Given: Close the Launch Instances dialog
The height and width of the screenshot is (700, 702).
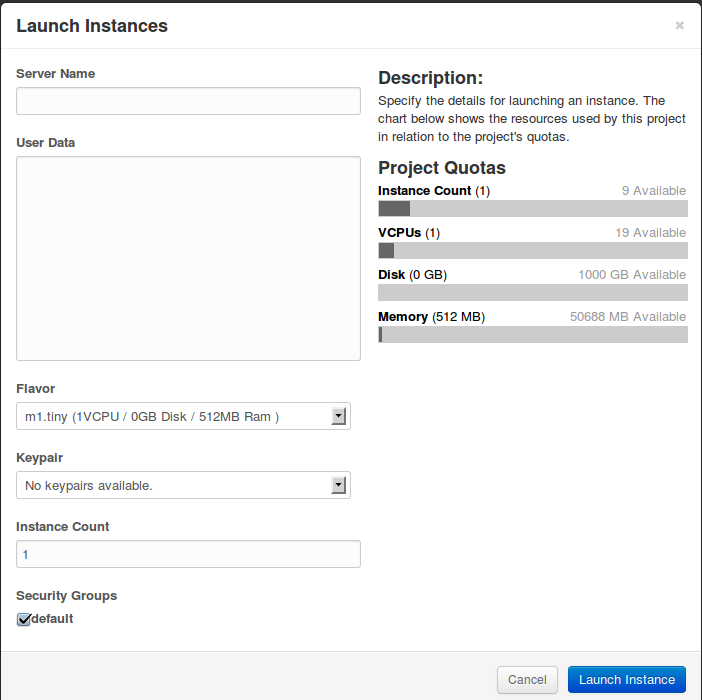Looking at the screenshot, I should coord(680,26).
